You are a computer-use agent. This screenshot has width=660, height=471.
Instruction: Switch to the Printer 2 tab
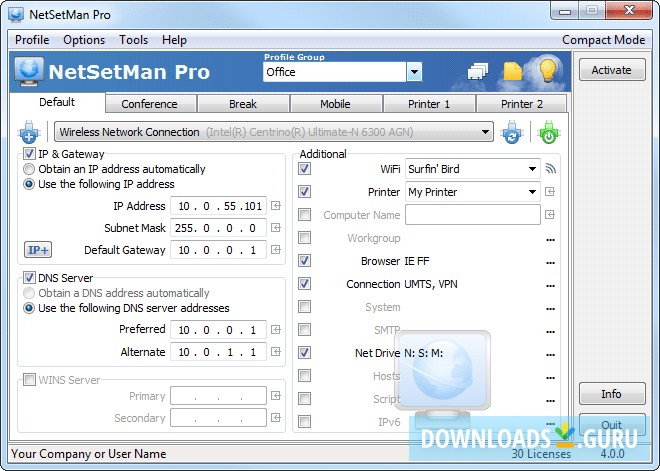522,104
